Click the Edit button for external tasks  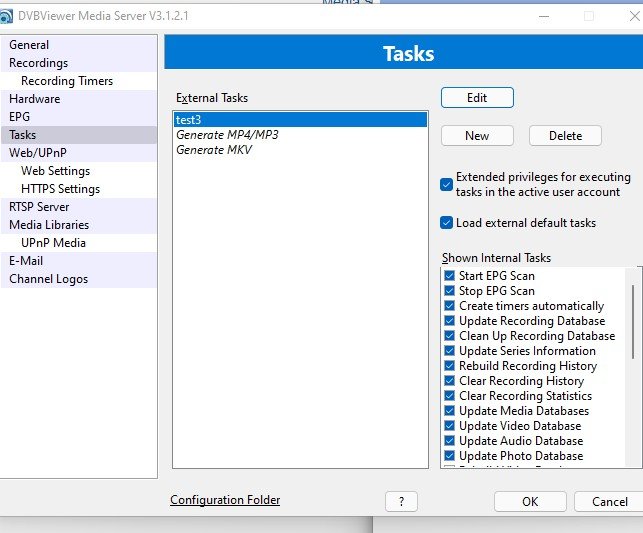(477, 98)
